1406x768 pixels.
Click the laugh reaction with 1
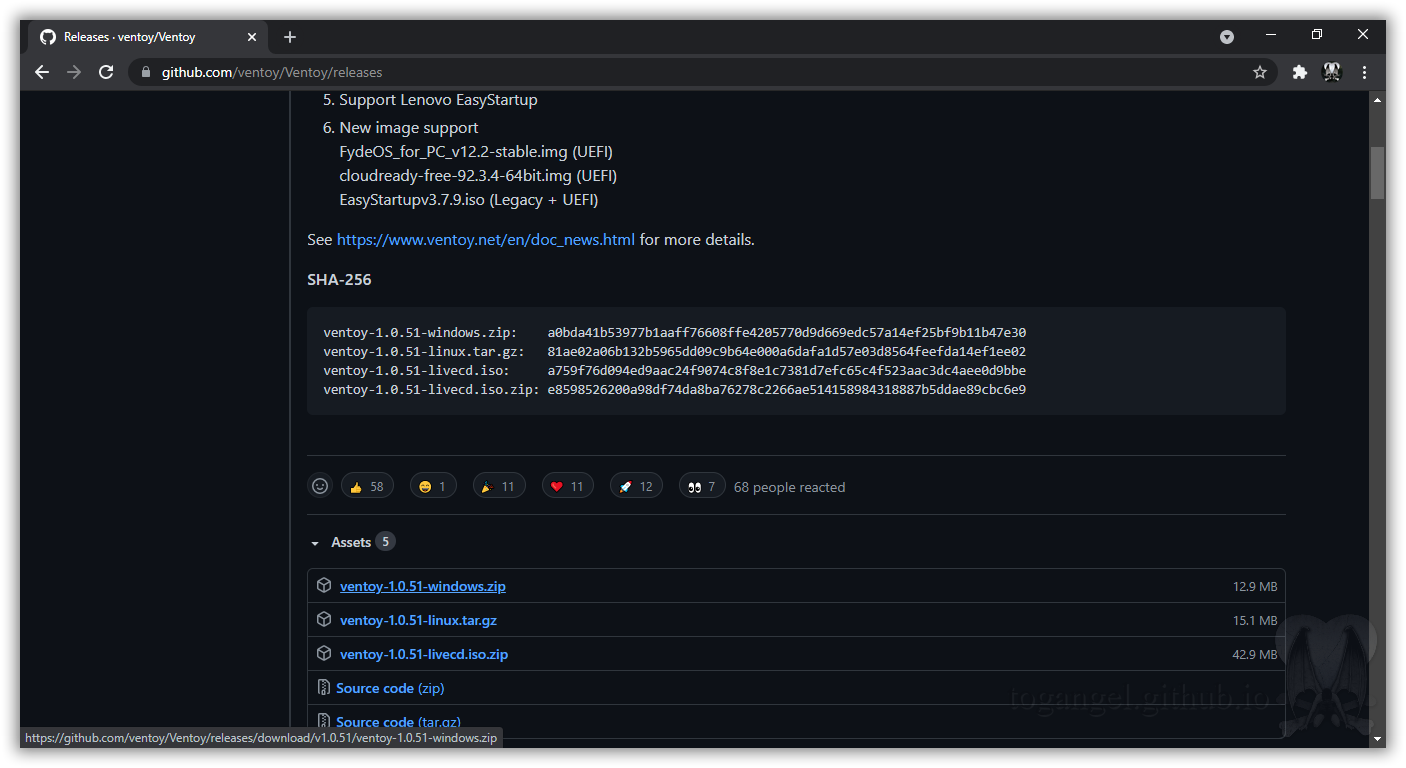point(433,486)
